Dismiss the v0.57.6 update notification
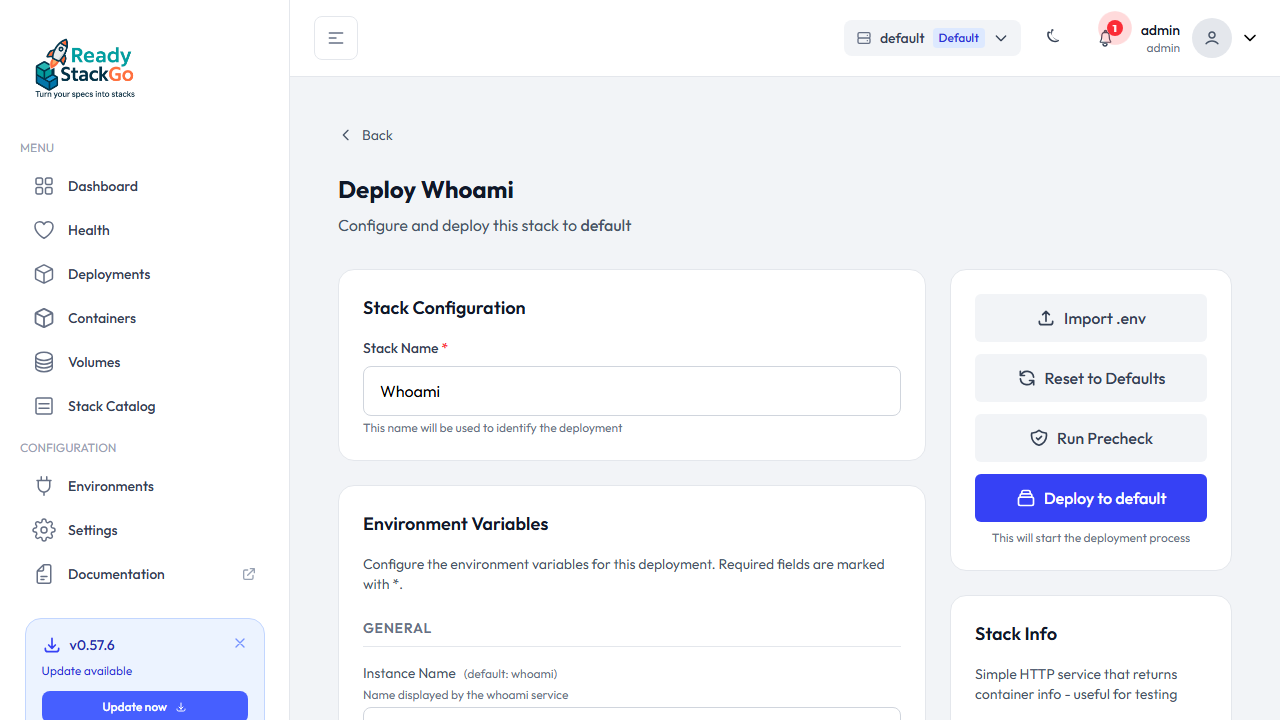The image size is (1280, 720). [x=239, y=643]
